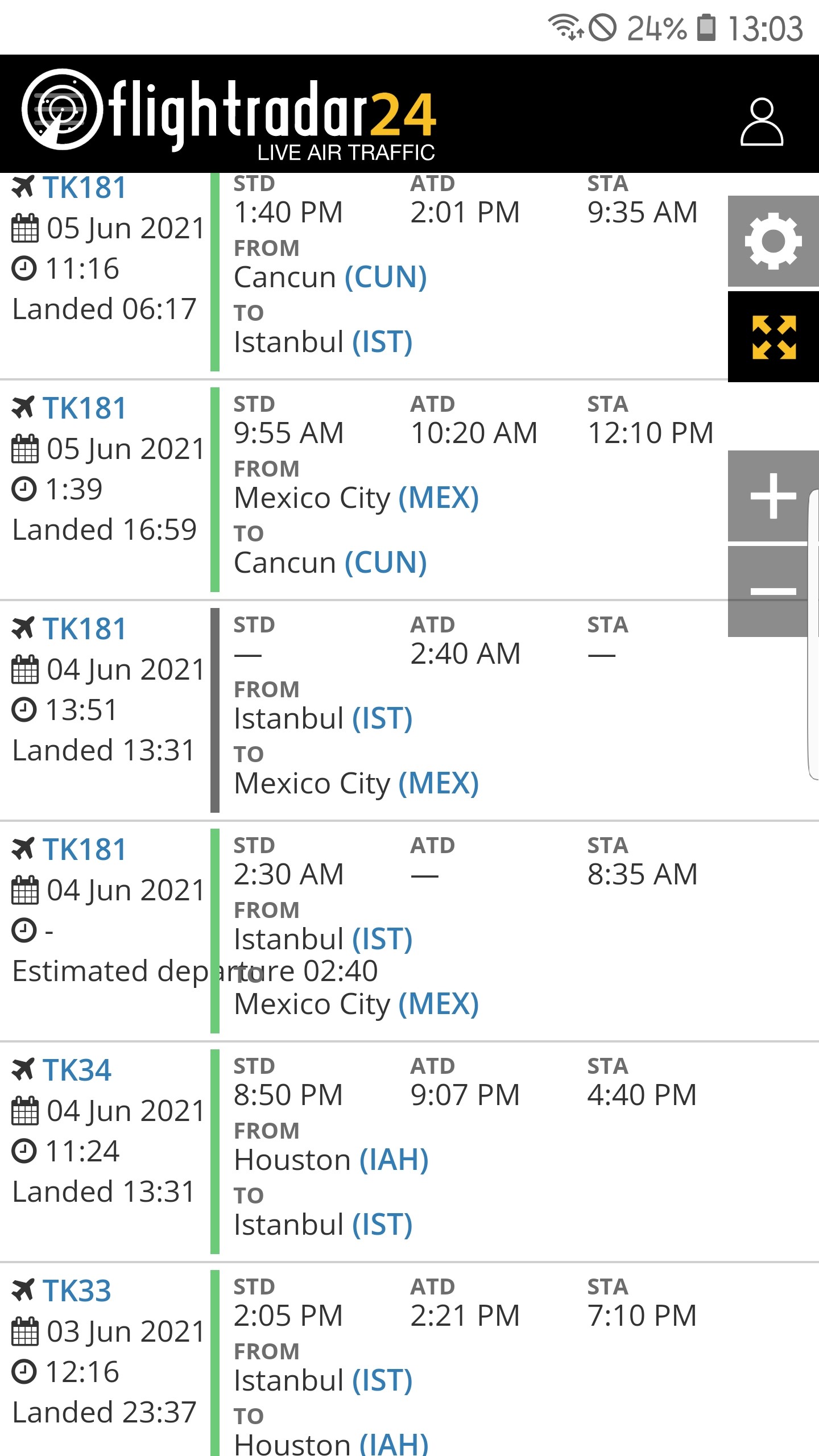Open Mexico City (MEX) from 9:55 AM flight
819x1456 pixels.
click(x=357, y=498)
